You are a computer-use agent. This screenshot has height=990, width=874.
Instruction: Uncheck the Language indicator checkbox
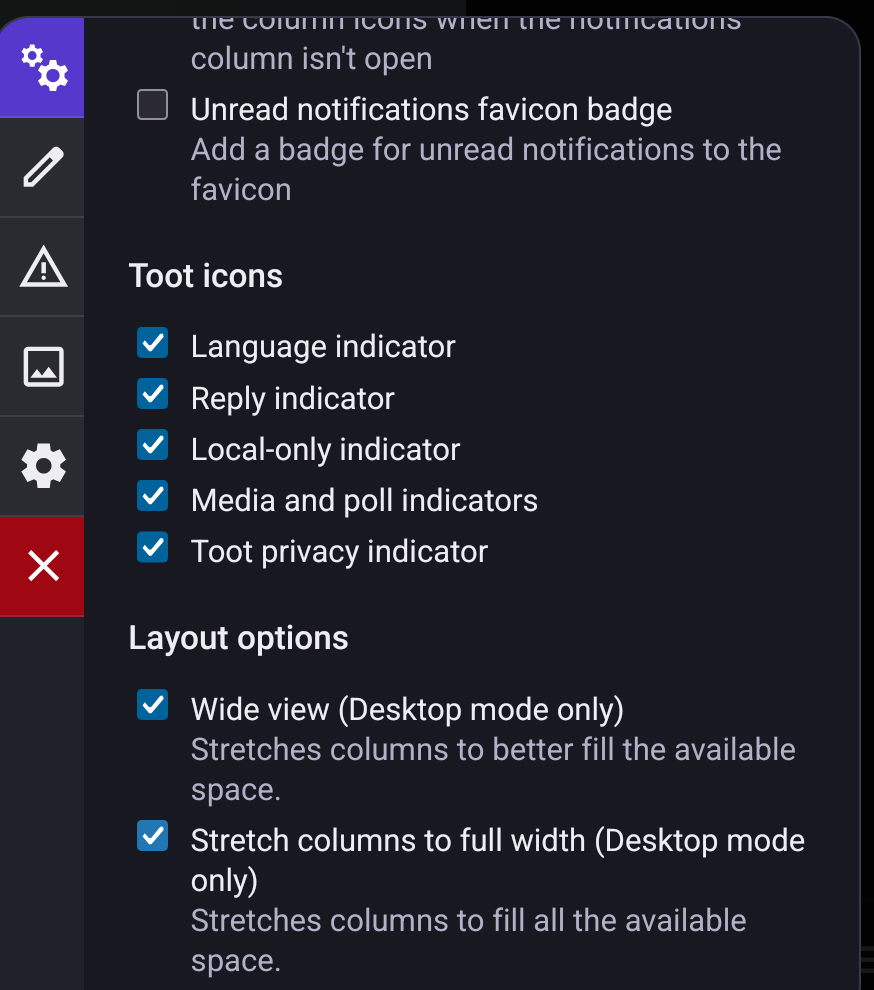pyautogui.click(x=152, y=343)
